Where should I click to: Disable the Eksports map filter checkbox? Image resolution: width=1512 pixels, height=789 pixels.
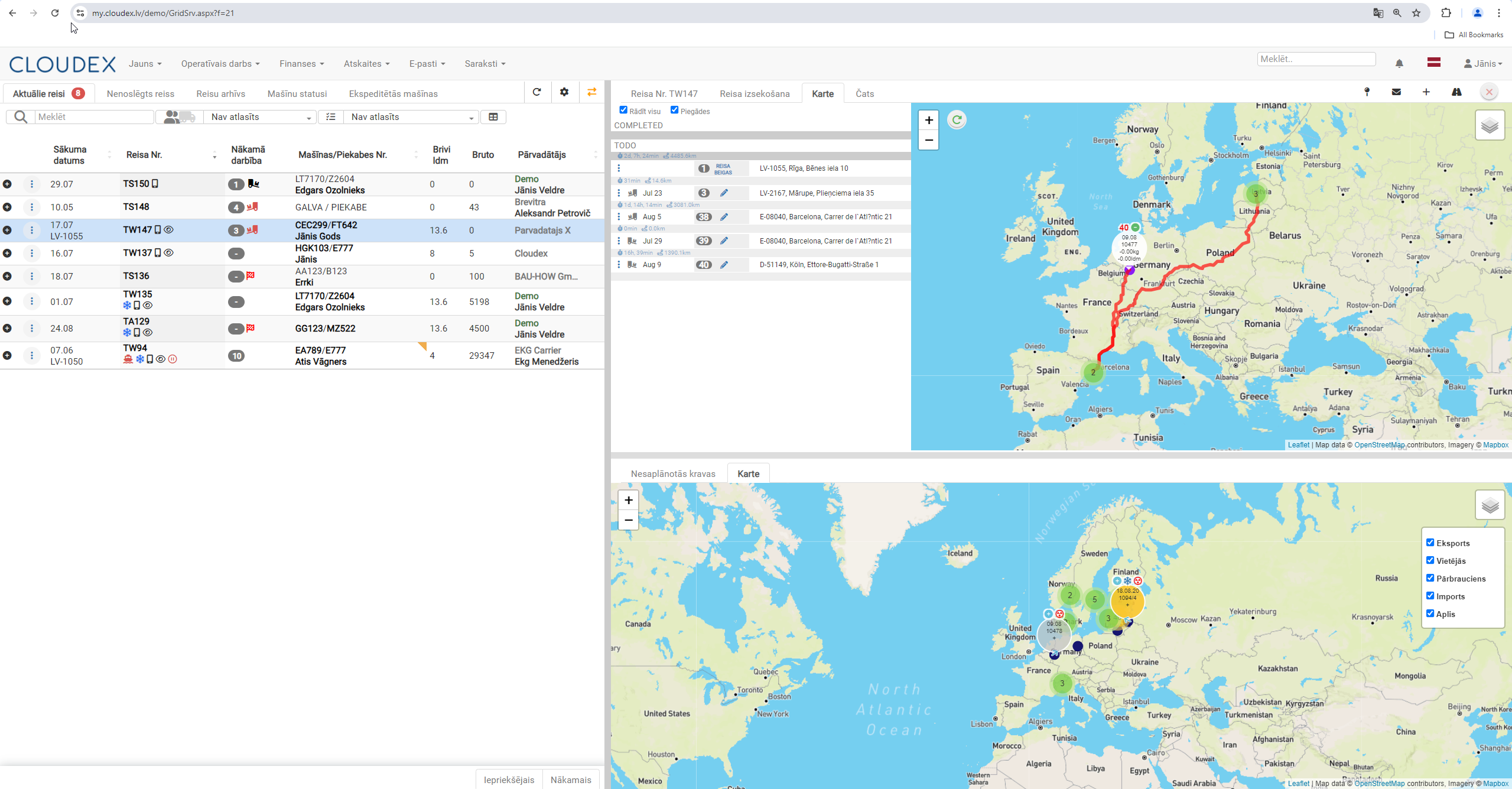click(1430, 543)
